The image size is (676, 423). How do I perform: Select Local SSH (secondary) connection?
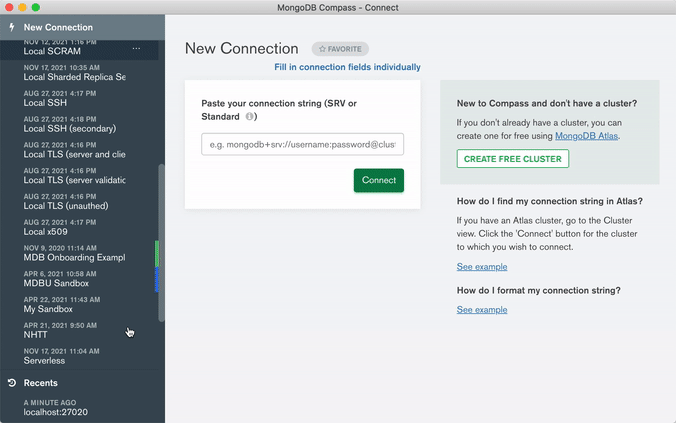pyautogui.click(x=79, y=125)
